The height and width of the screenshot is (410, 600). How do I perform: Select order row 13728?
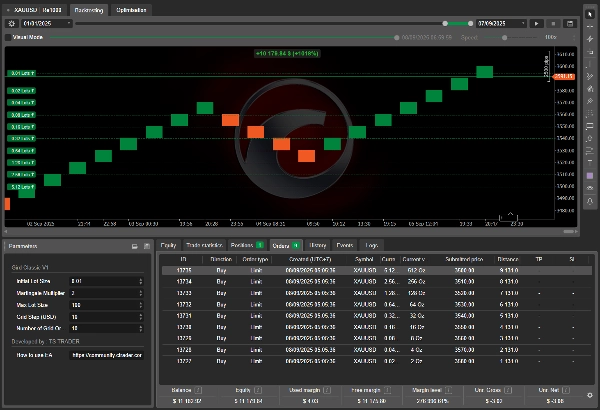point(377,350)
